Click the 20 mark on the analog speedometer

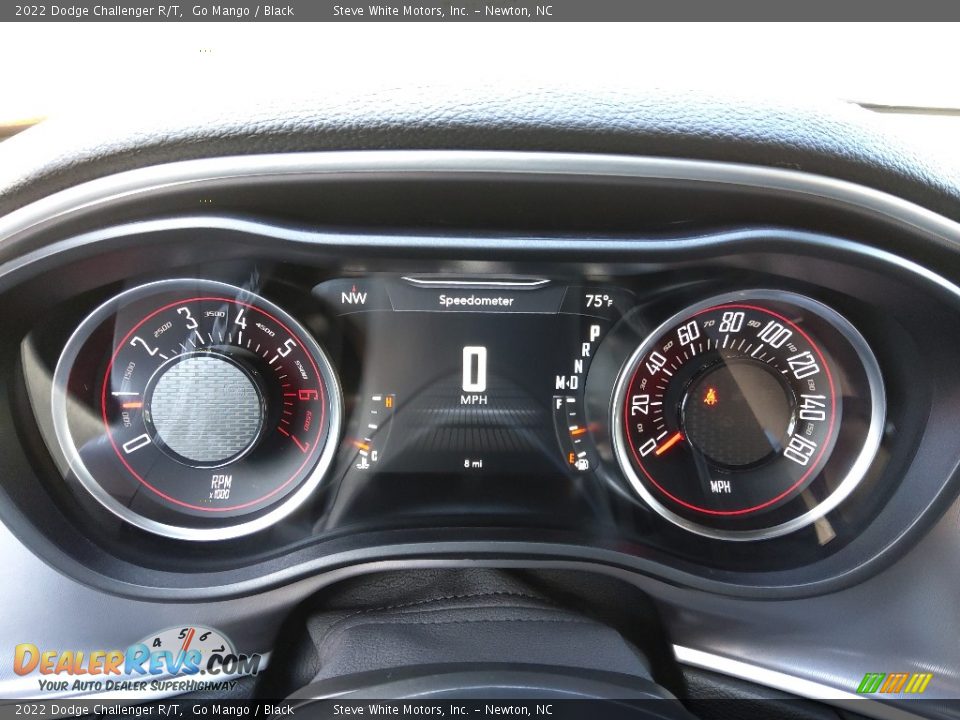640,404
